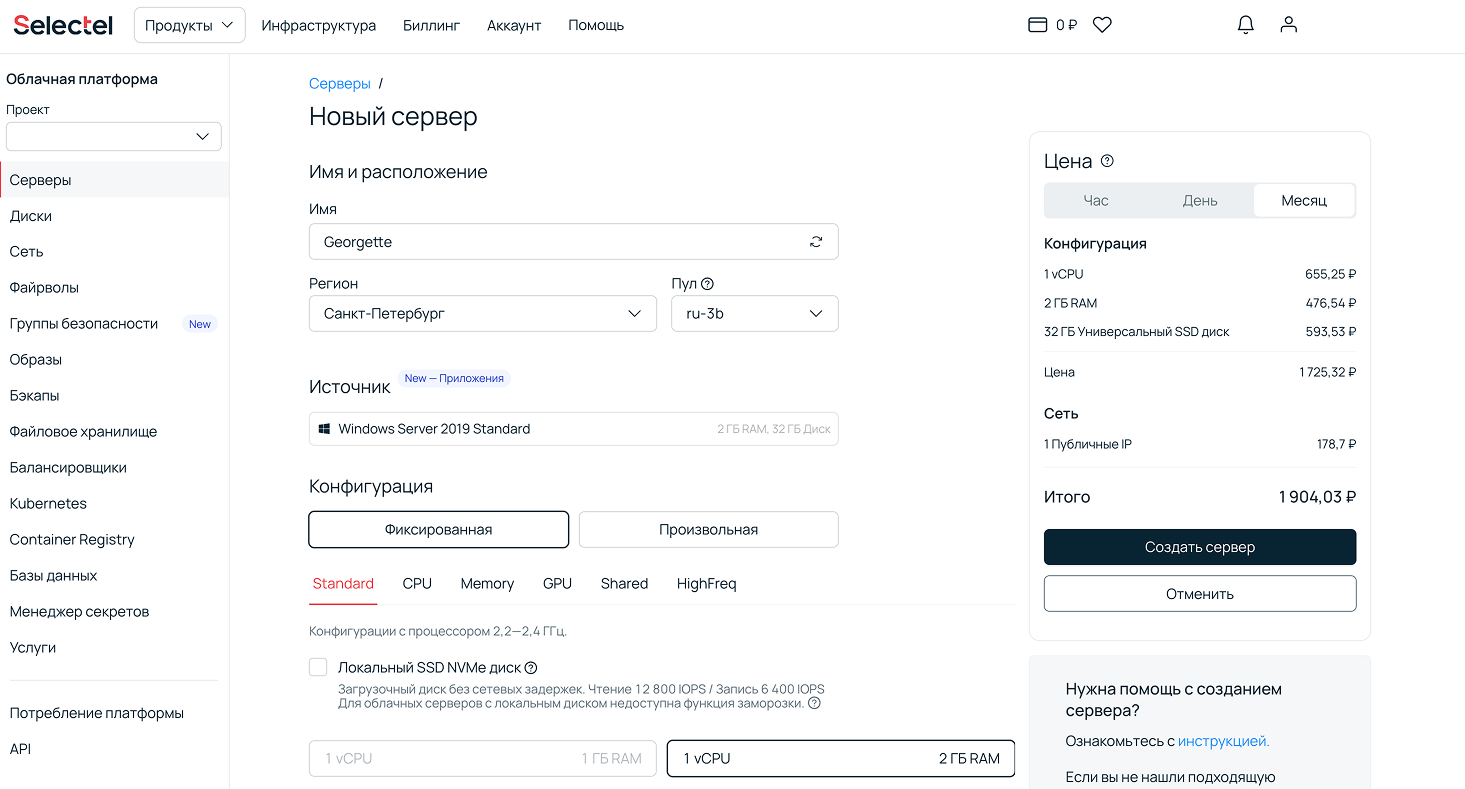Enable Локальный SSD NVMe диск checkbox
1465x789 pixels.
(318, 667)
